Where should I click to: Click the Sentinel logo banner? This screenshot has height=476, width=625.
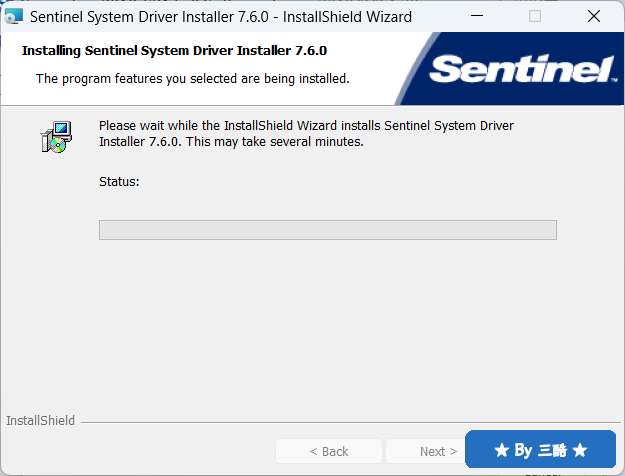(510, 69)
